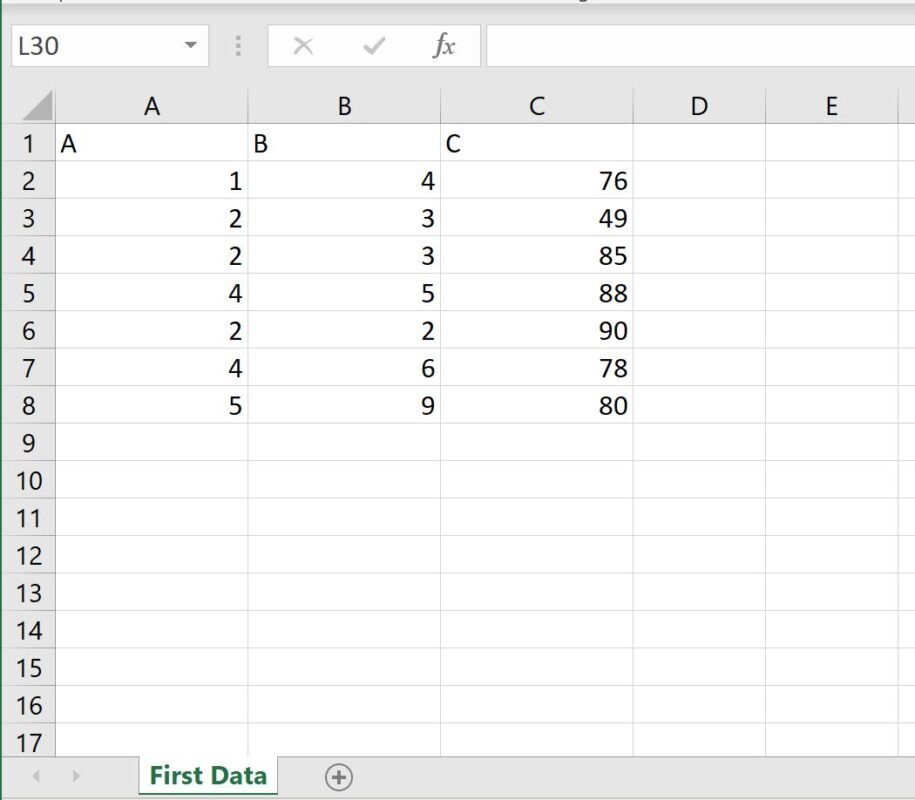
Task: Click cell C2 with value 76
Action: (x=537, y=180)
